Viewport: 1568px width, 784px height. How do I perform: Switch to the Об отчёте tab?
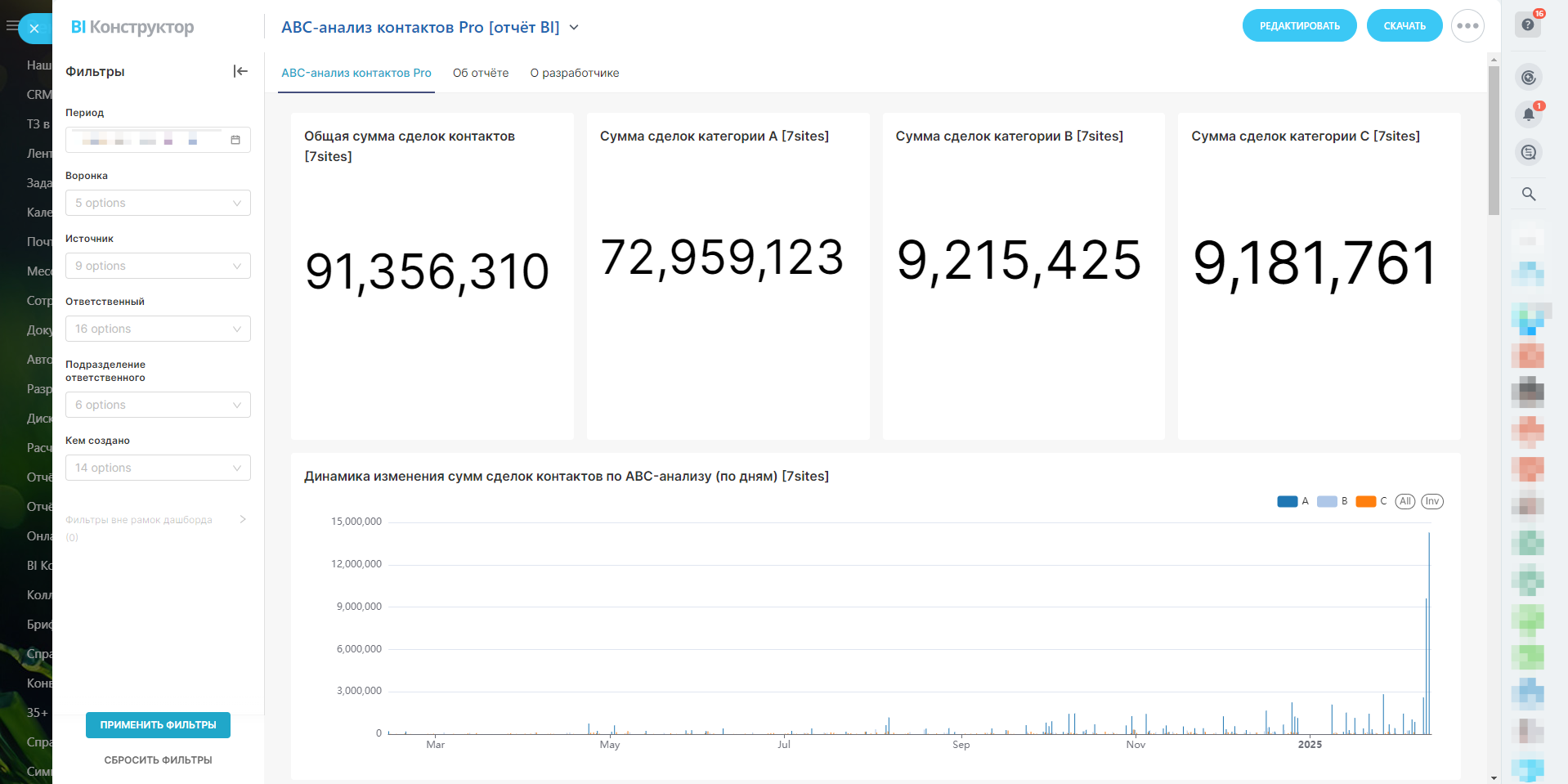(x=481, y=73)
